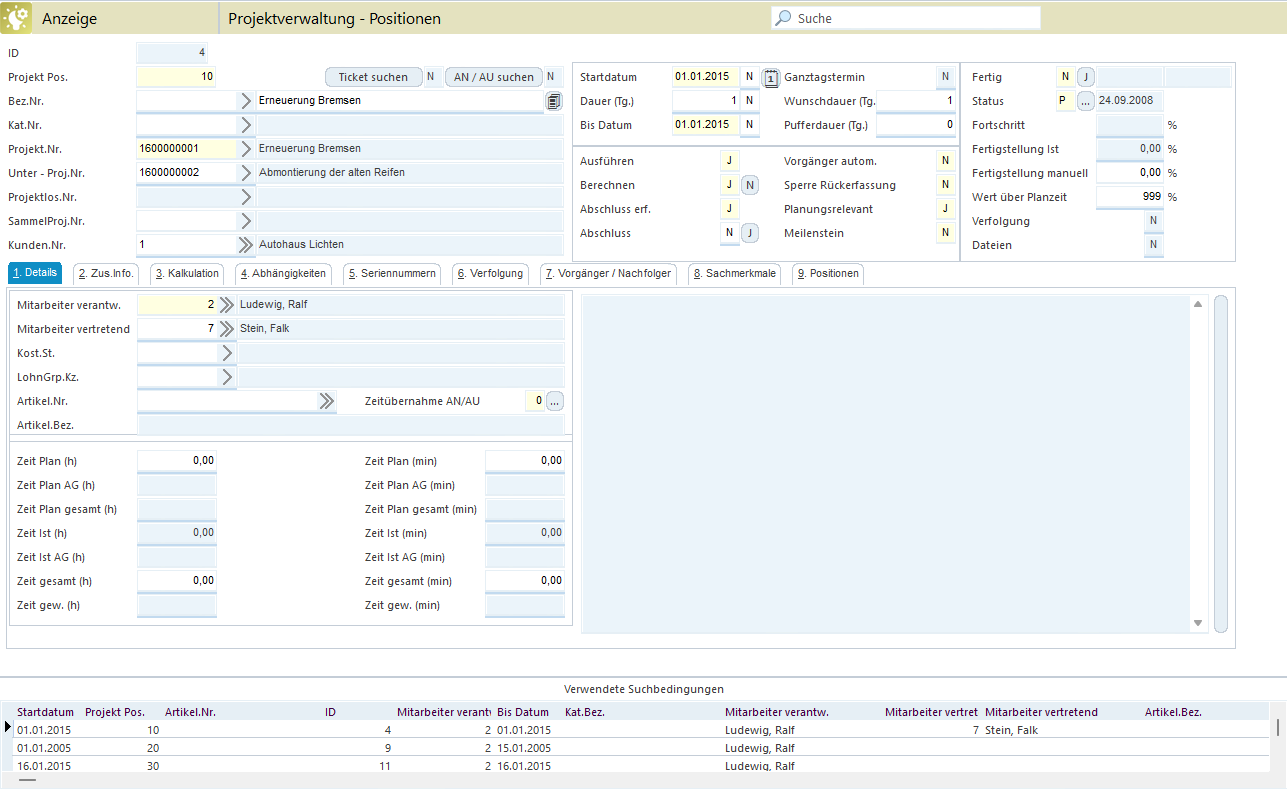Click the lookup arrow next to Kost.St.
The height and width of the screenshot is (789, 1287).
227,353
